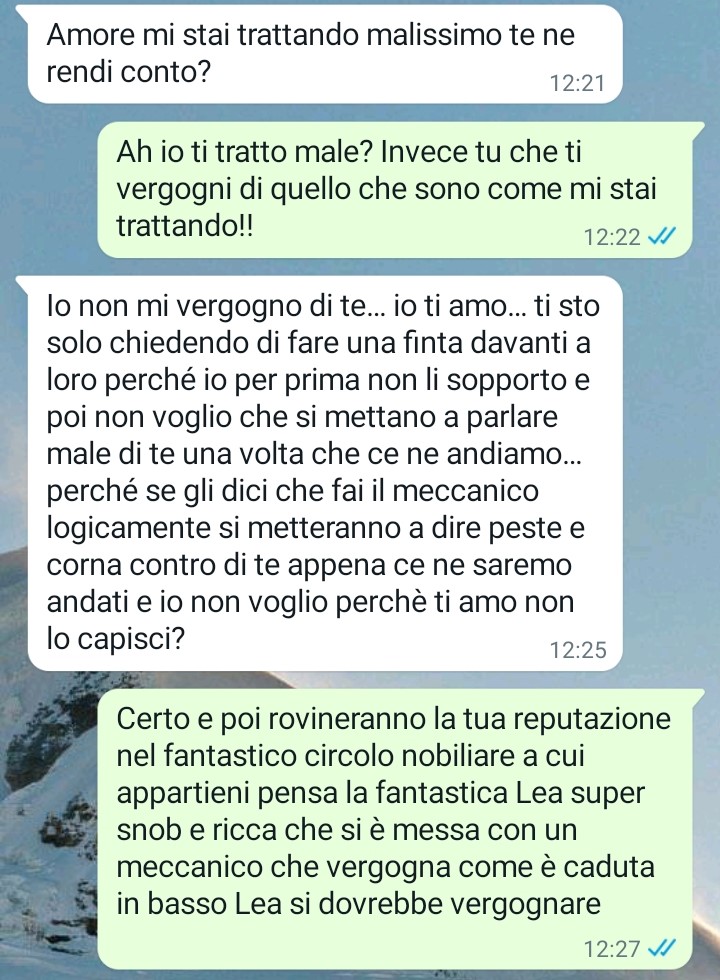Click the 12:27 timestamp
The width and height of the screenshot is (720, 980).
click(612, 949)
